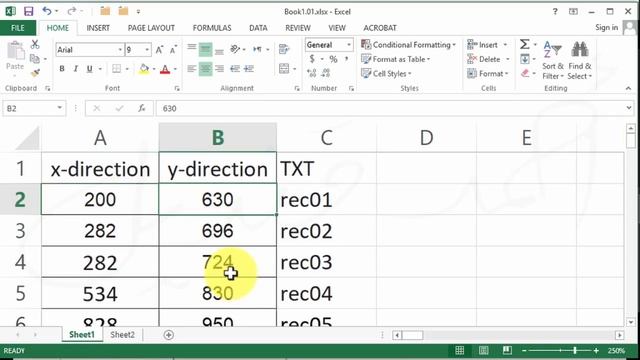
Task: Switch to the DATA tab
Action: click(x=258, y=28)
